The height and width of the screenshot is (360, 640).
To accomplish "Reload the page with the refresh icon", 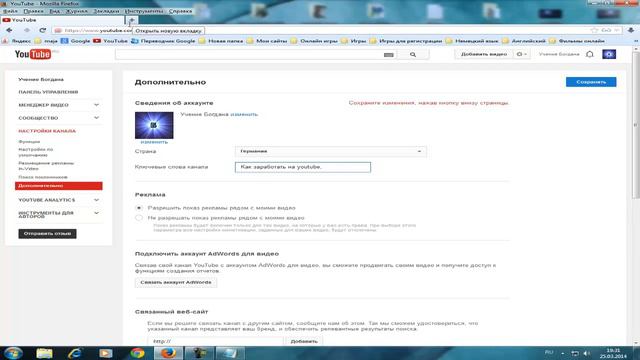I will [42, 30].
